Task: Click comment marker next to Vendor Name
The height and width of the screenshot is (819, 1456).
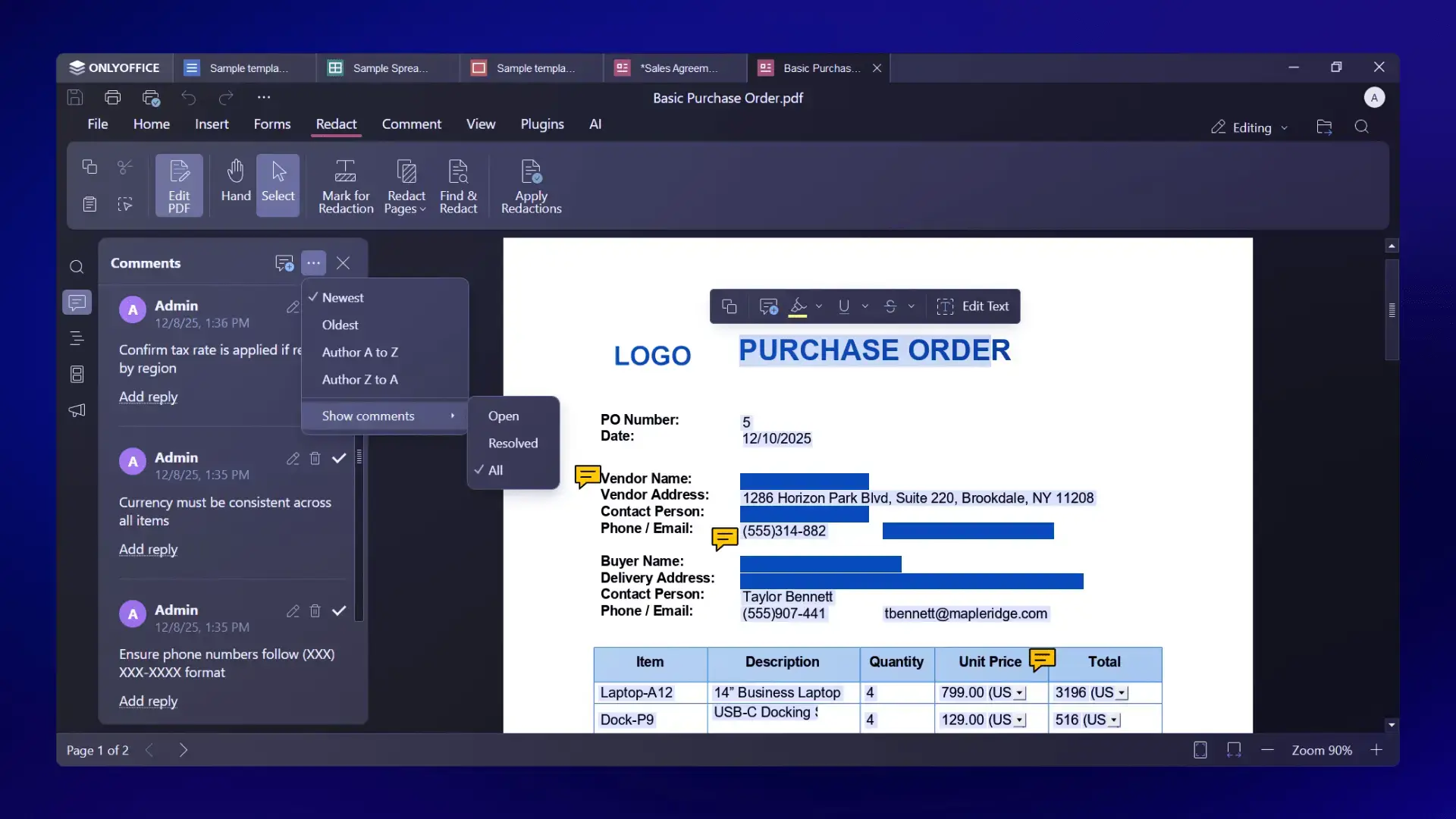Action: [587, 476]
